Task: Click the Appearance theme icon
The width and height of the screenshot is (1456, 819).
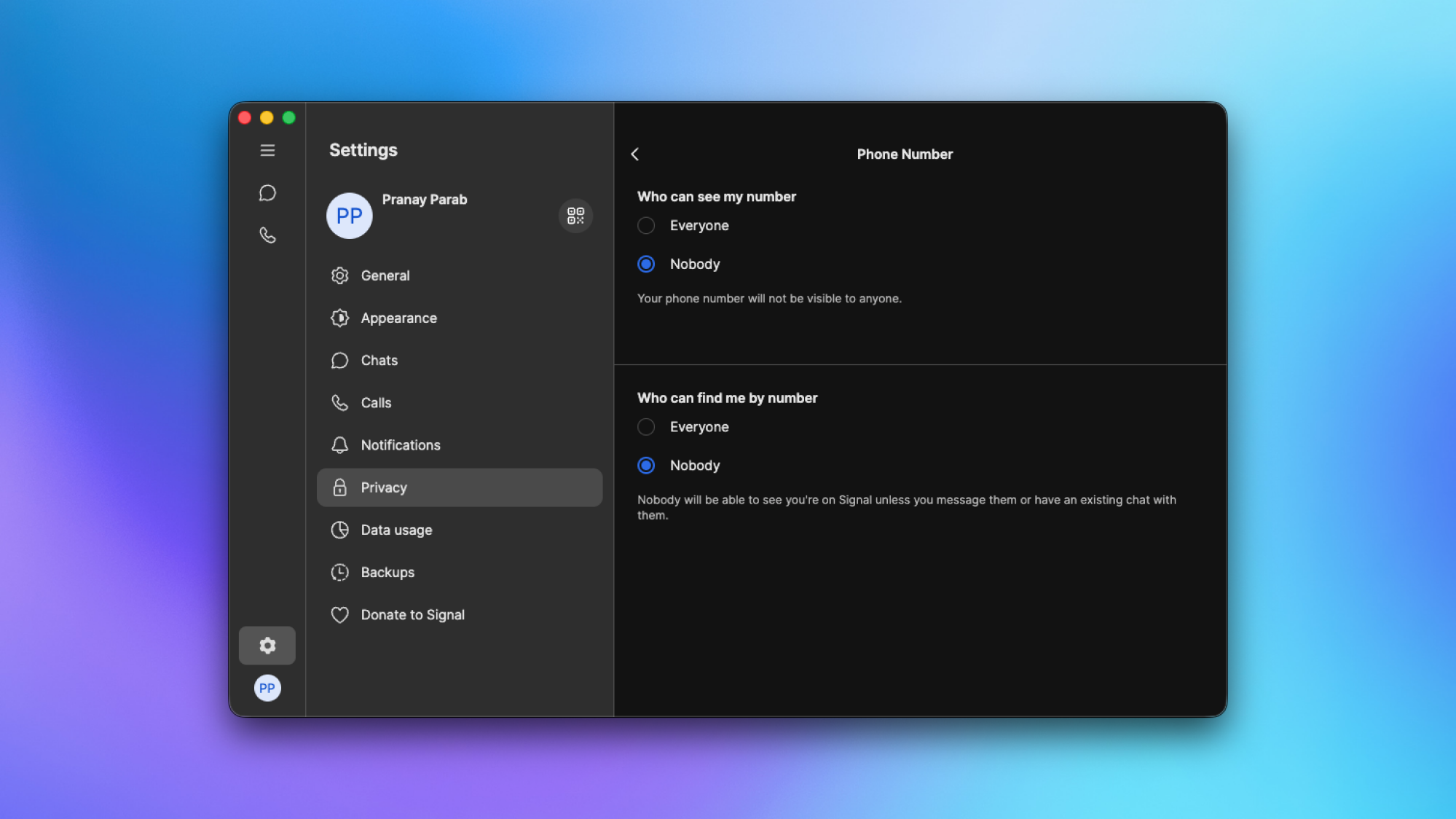Action: [x=339, y=318]
